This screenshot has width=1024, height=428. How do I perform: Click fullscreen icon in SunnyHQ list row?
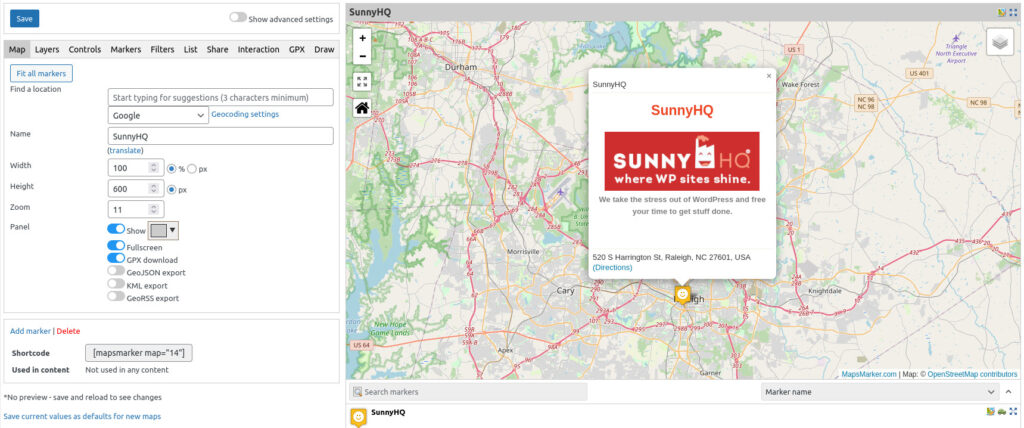[x=1014, y=411]
